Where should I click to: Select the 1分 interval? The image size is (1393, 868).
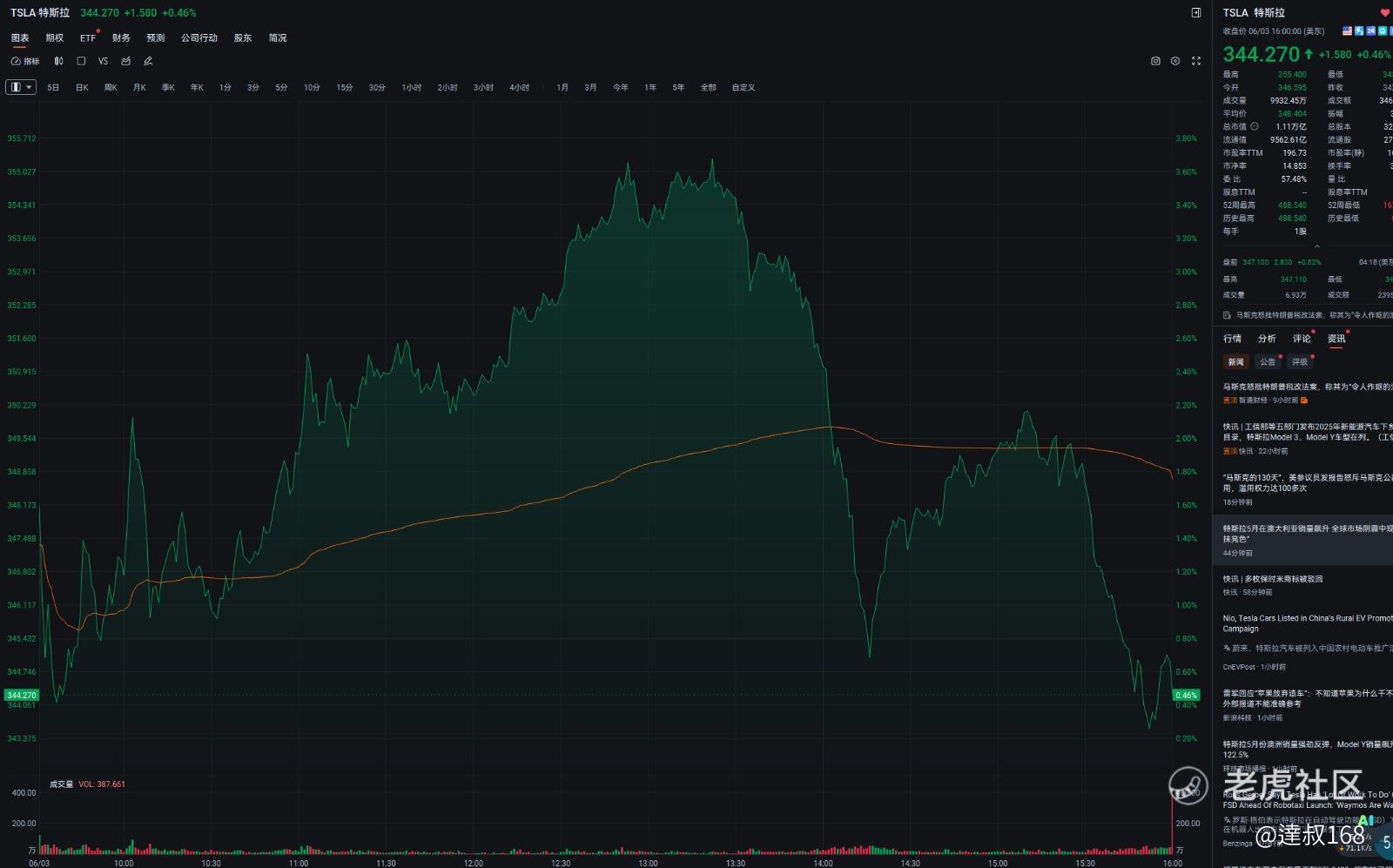point(225,87)
